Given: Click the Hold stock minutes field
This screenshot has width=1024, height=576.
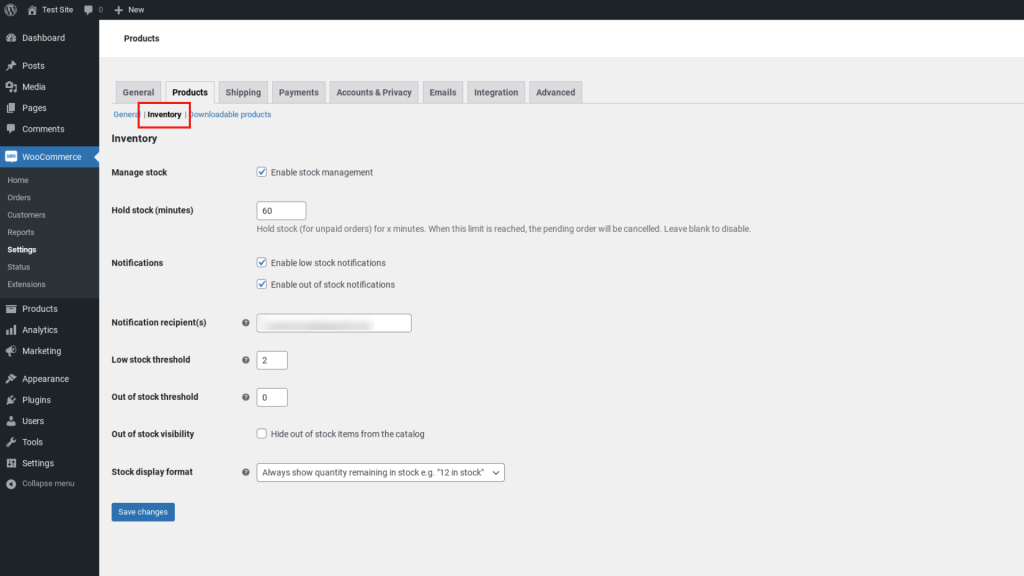Looking at the screenshot, I should pyautogui.click(x=281, y=211).
